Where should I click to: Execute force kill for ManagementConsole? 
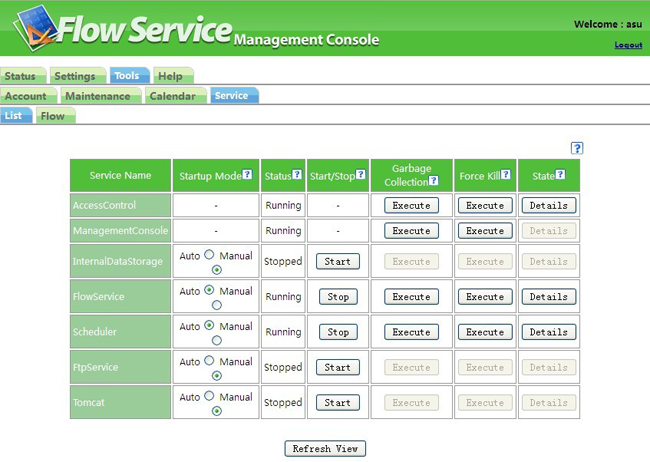pyautogui.click(x=485, y=231)
